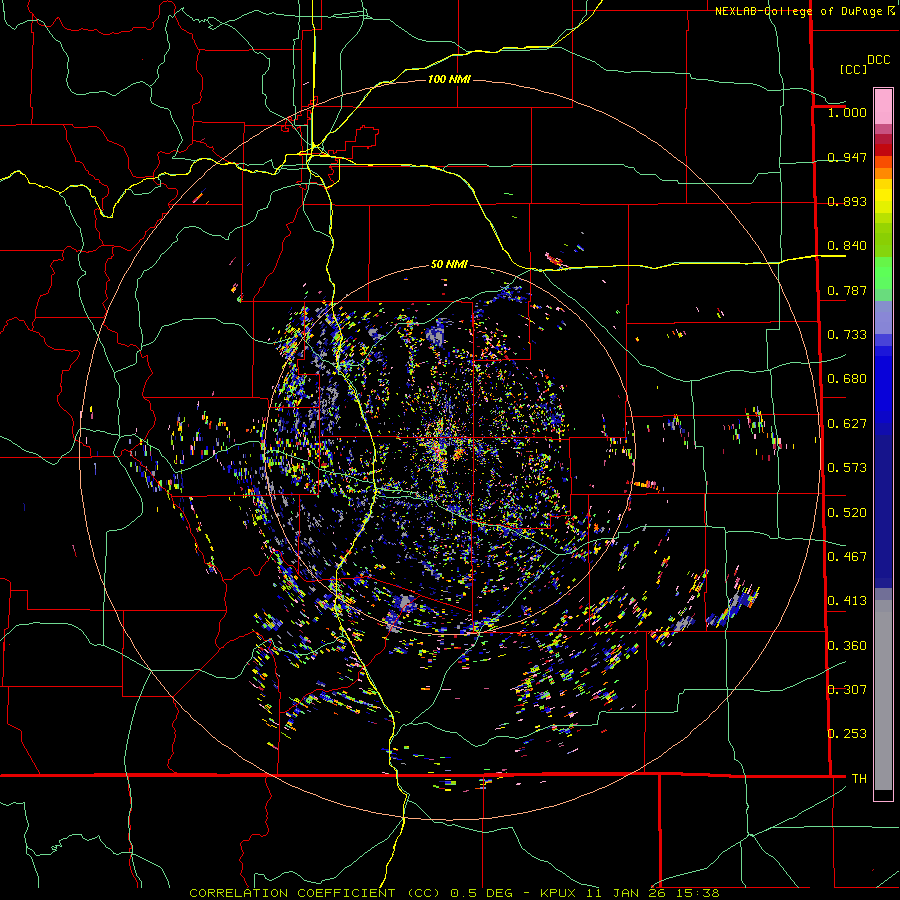
Task: Click the 0.307 scale value
Action: pos(847,690)
